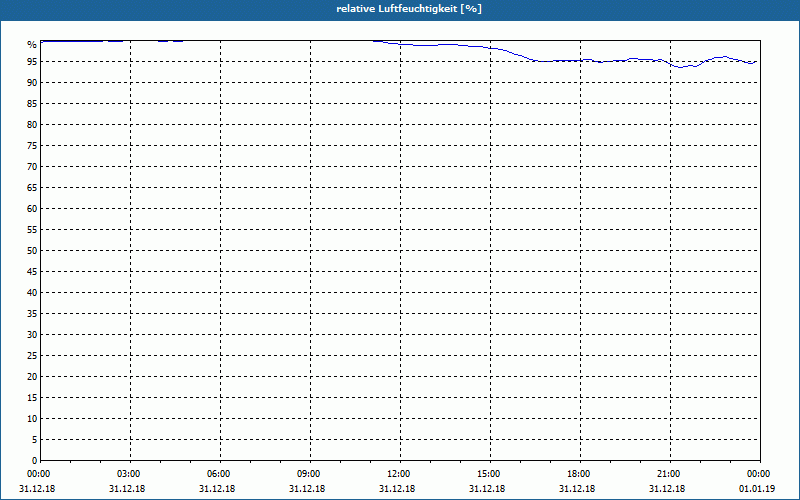Click the "31.12.18" date beneath 12:00
800x500 pixels.
point(397,489)
